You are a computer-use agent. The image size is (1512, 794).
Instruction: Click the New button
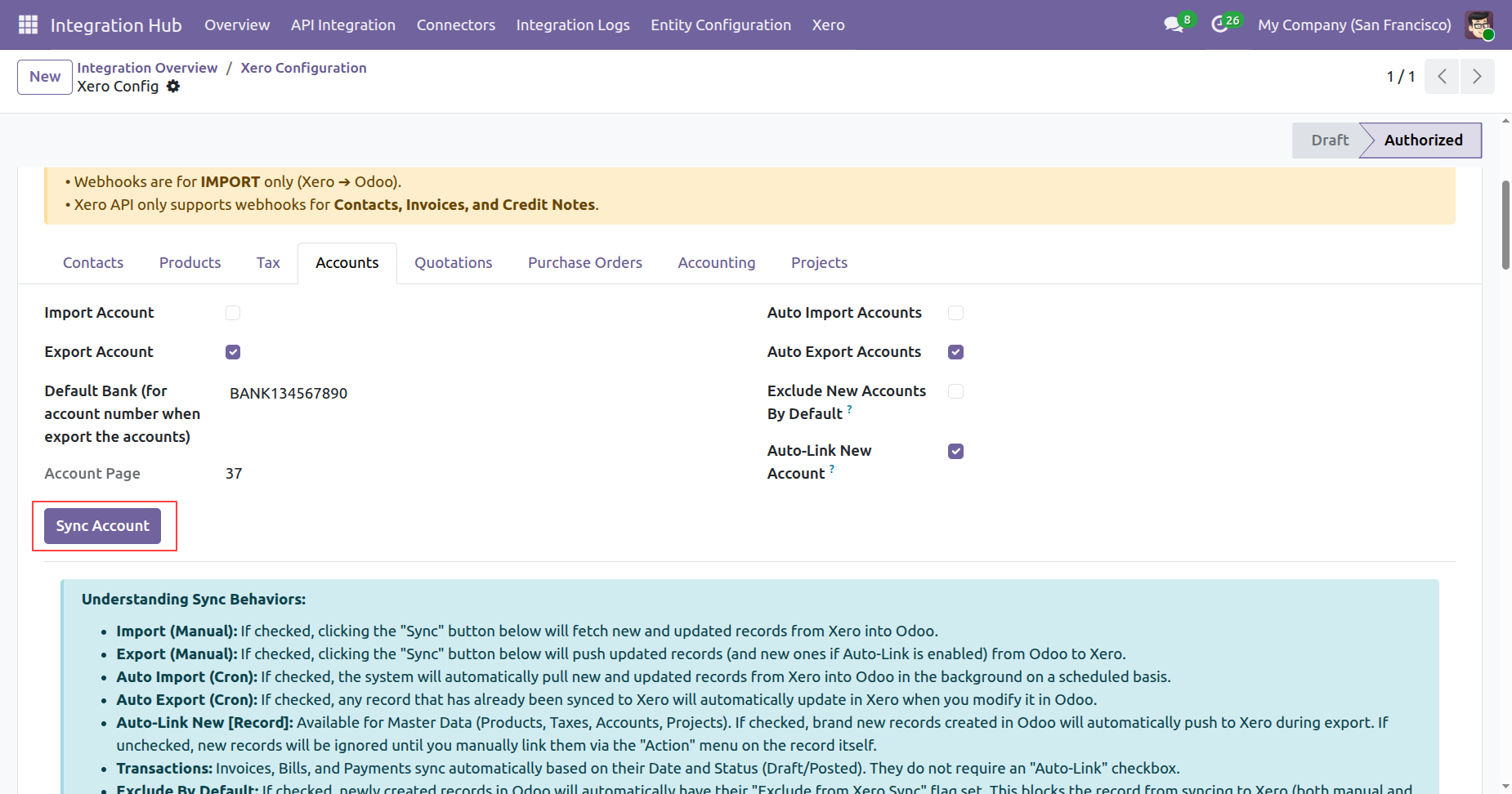[x=45, y=77]
